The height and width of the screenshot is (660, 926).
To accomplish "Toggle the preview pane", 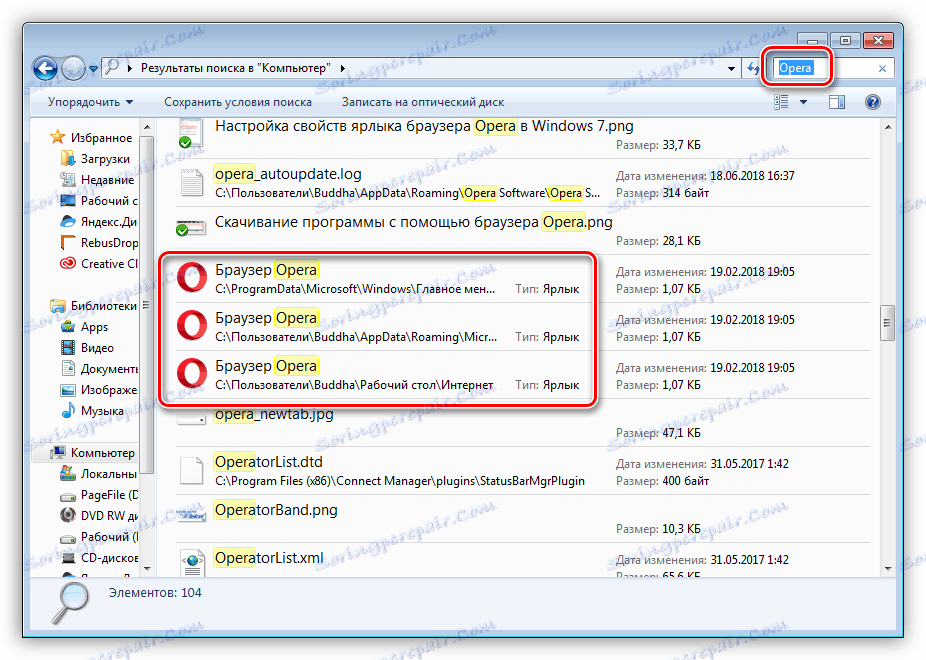I will coord(837,102).
